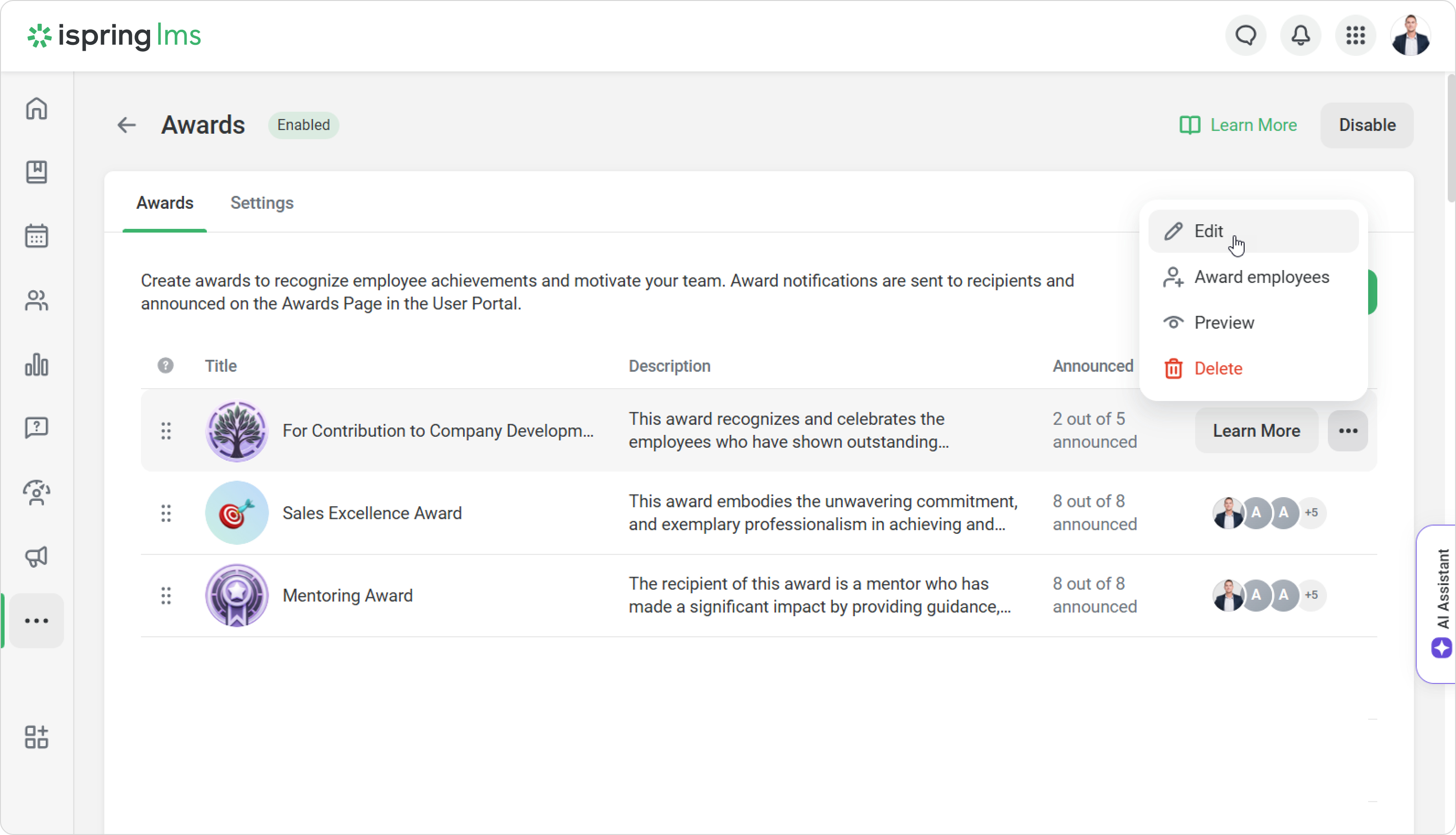Expand the sidebar more options ellipsis
The width and height of the screenshot is (1456, 835).
point(37,620)
